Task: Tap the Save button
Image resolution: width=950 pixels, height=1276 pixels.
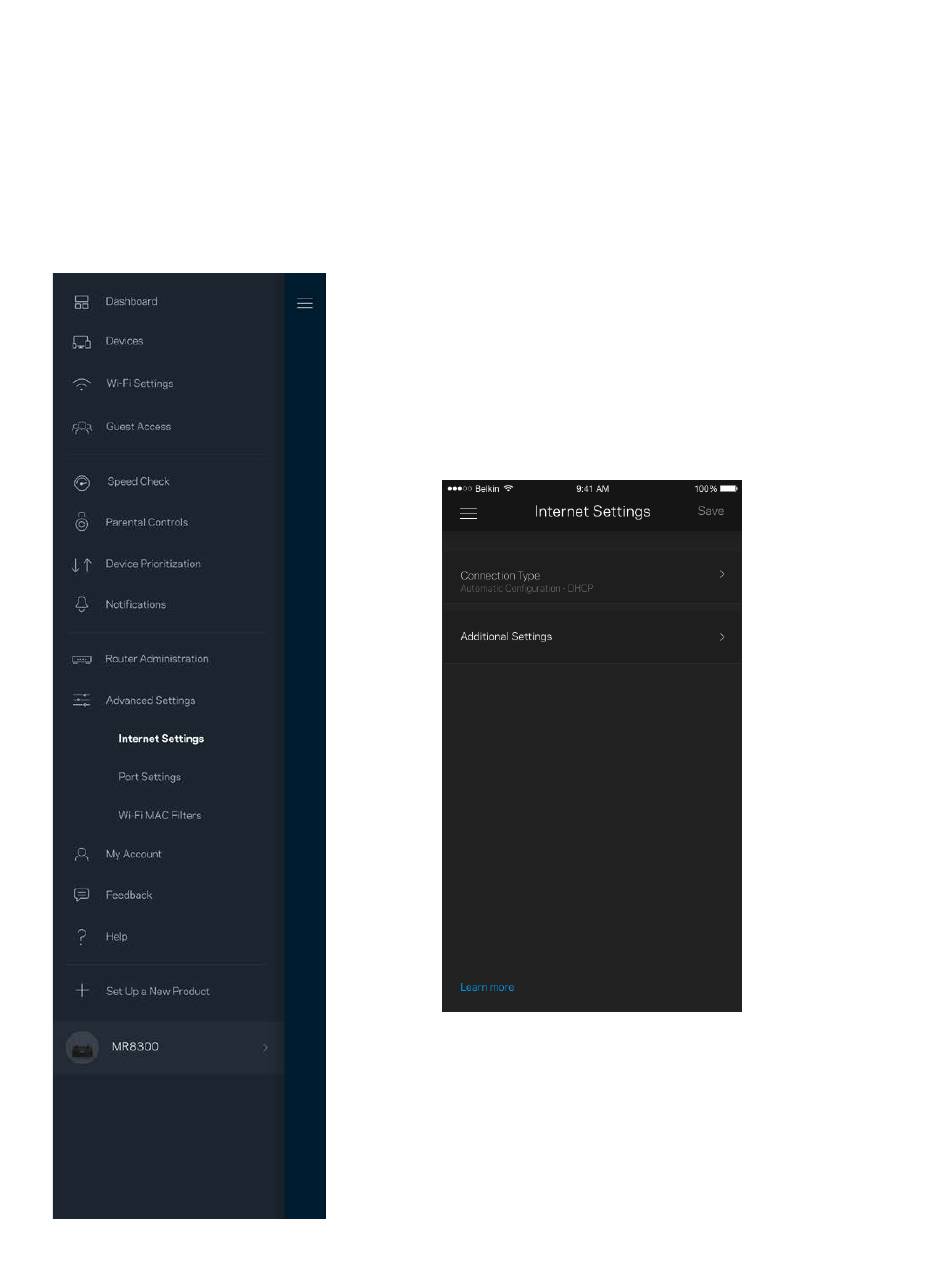Action: (711, 511)
